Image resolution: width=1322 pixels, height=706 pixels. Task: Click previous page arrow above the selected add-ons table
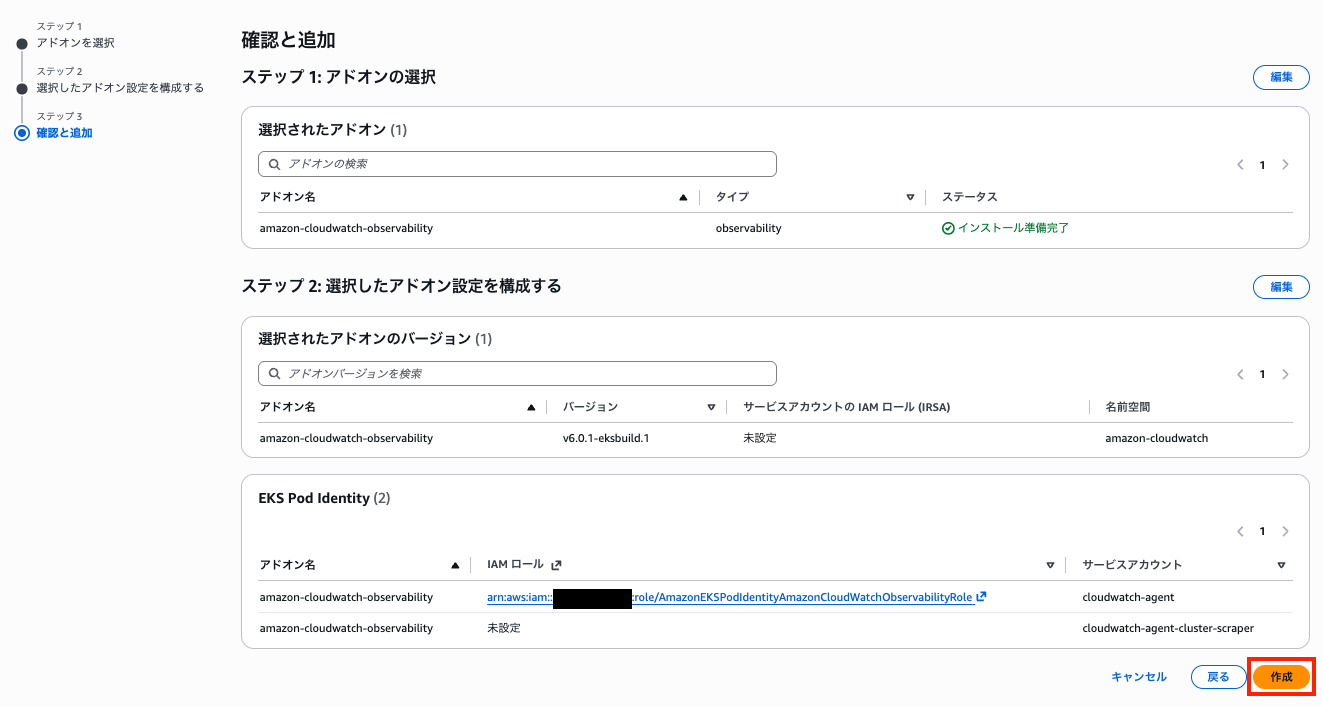1239,164
